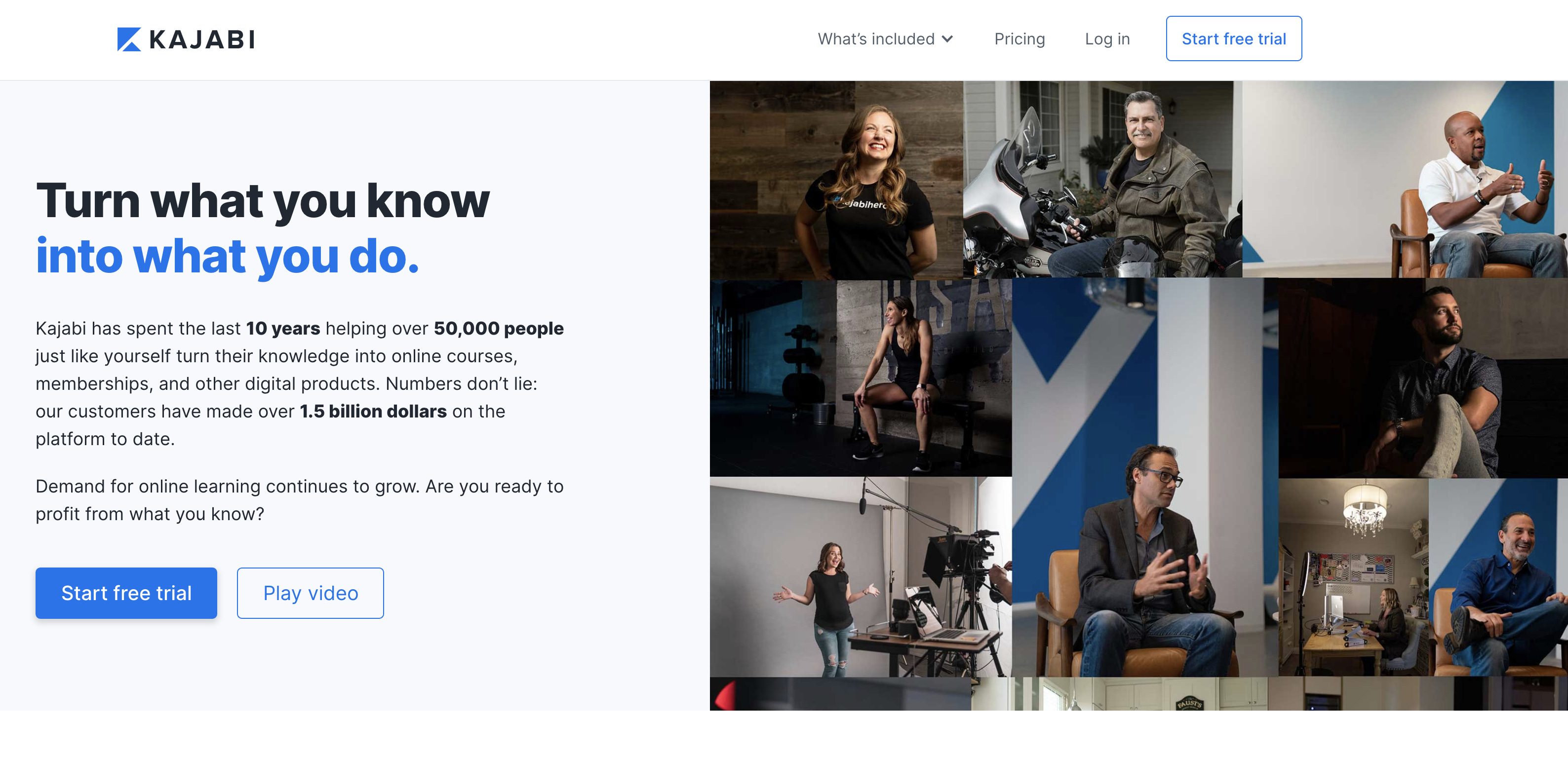The height and width of the screenshot is (758, 1568).
Task: Select the photo of man in white polo
Action: tap(1405, 180)
